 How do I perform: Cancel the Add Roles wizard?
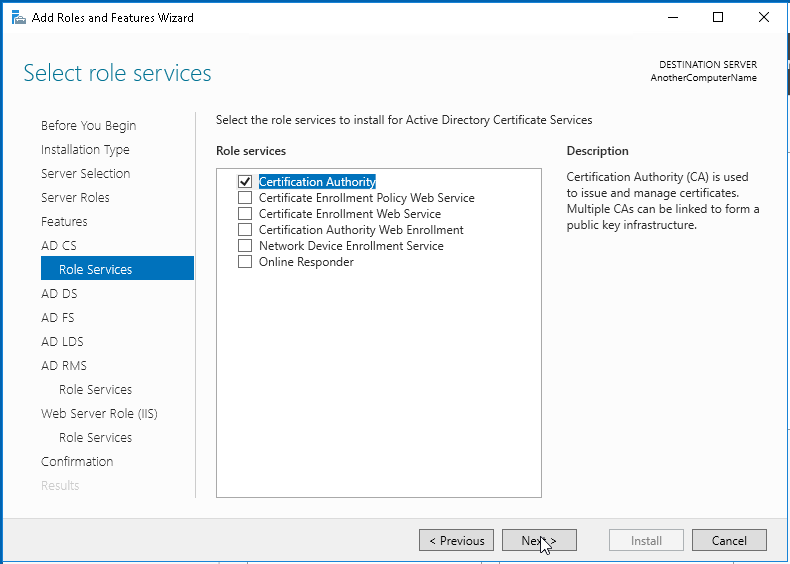point(729,540)
